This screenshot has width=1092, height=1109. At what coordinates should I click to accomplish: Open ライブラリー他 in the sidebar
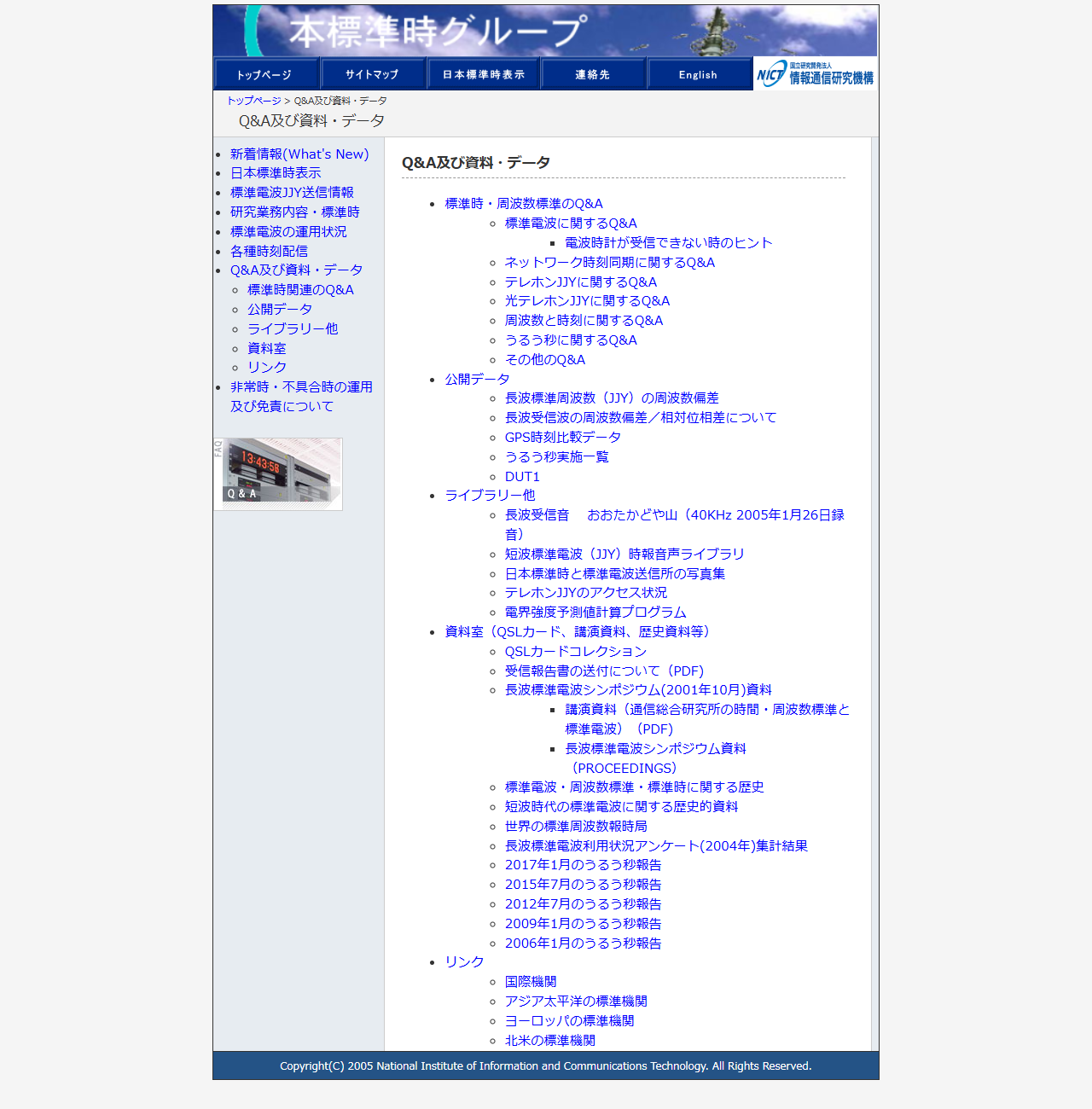293,328
